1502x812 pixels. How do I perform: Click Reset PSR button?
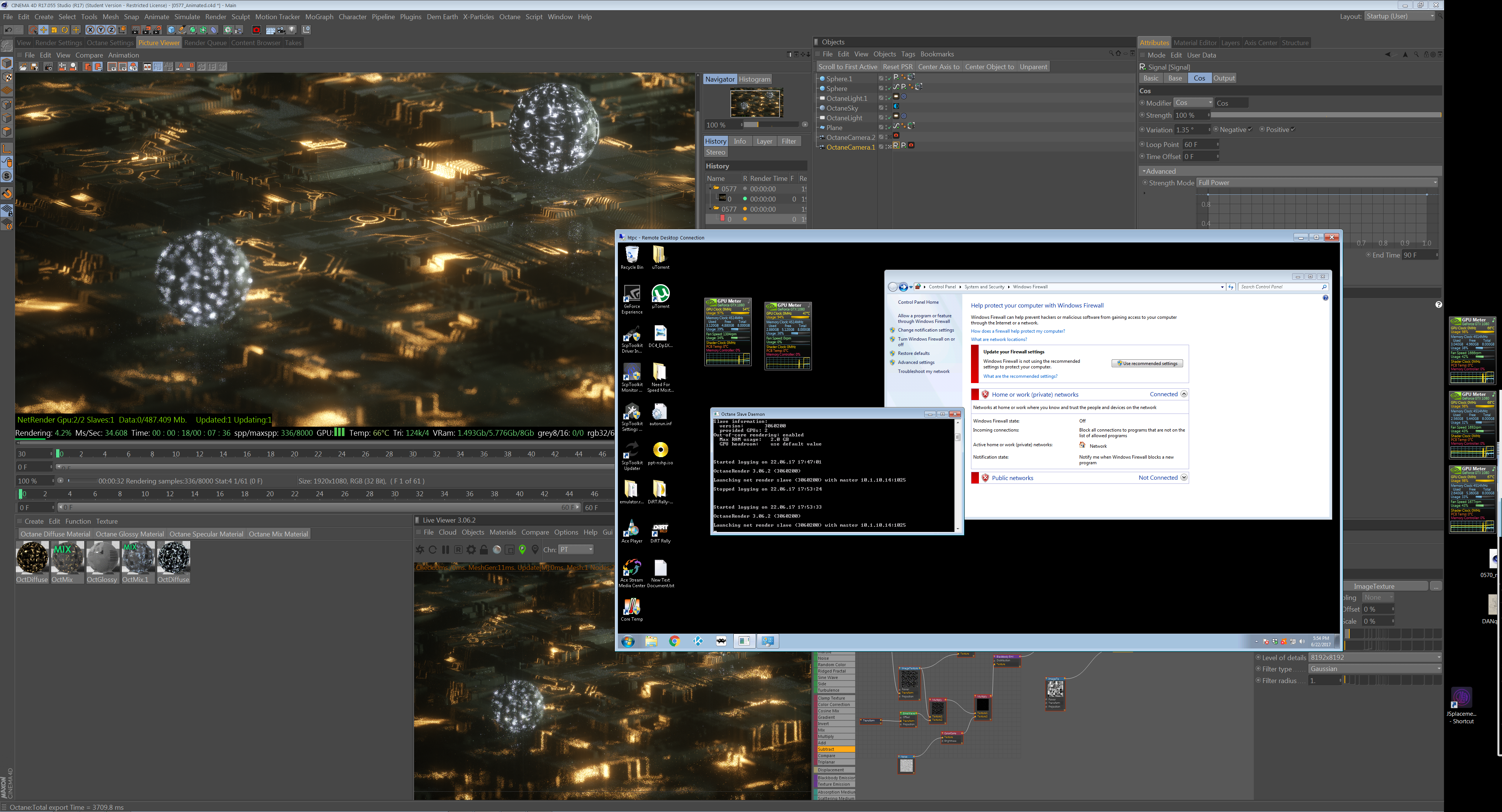(897, 67)
